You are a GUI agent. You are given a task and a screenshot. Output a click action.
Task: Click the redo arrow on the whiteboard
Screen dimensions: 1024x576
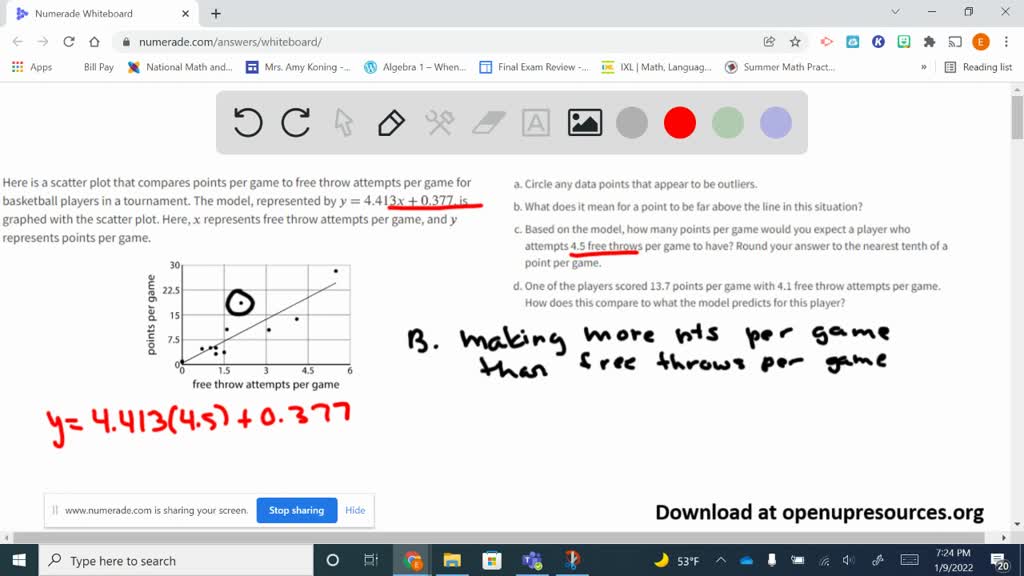(x=295, y=121)
